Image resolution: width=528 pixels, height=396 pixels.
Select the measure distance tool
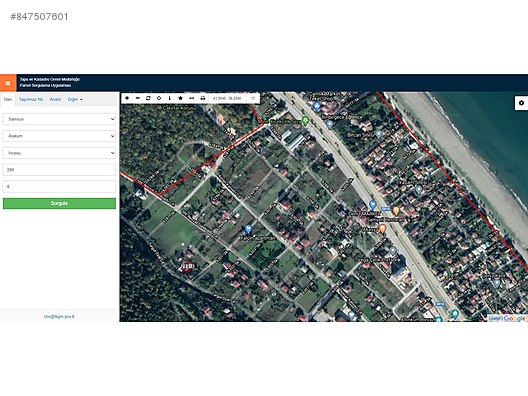coord(192,98)
